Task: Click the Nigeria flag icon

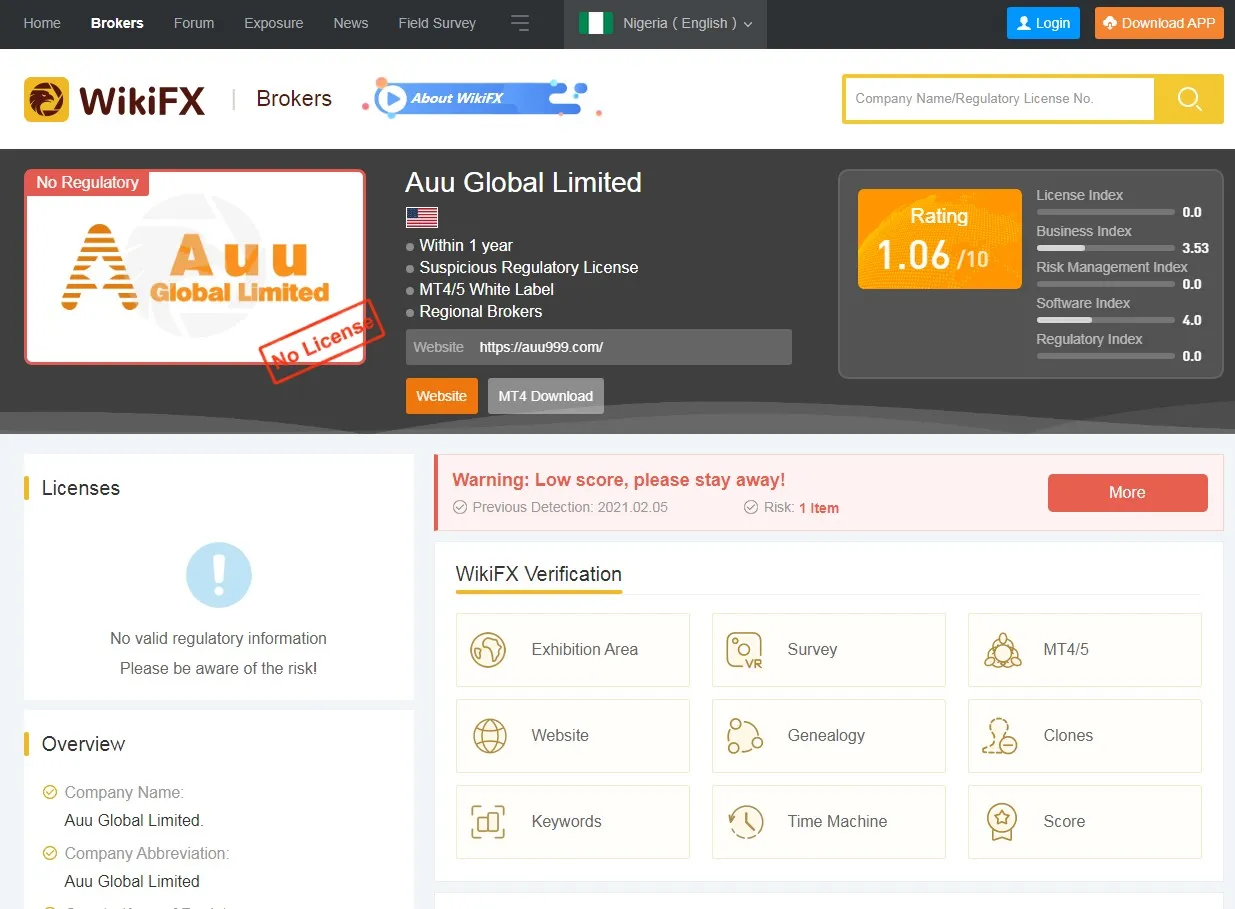Action: tap(596, 23)
